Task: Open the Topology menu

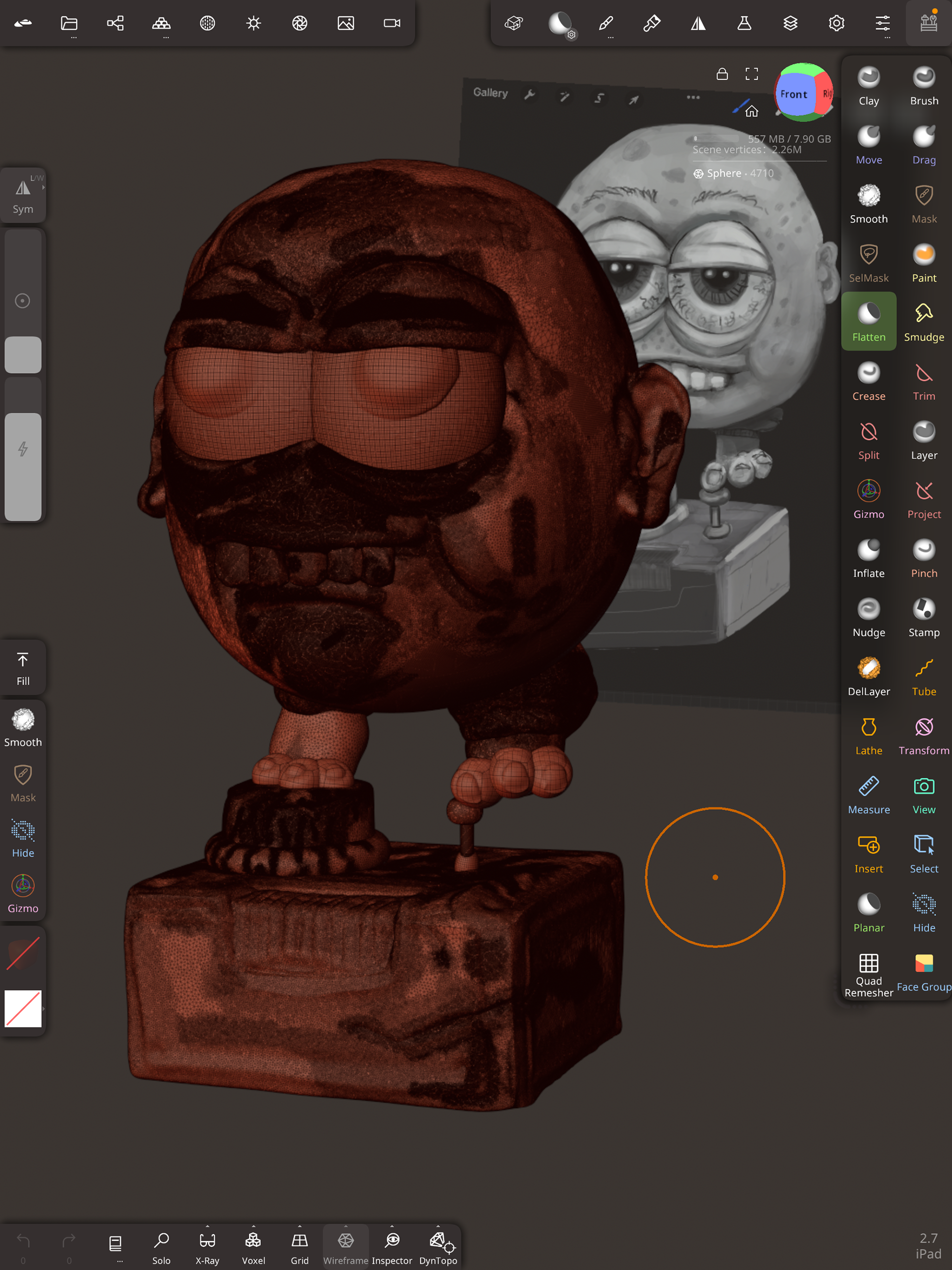Action: pos(161,23)
